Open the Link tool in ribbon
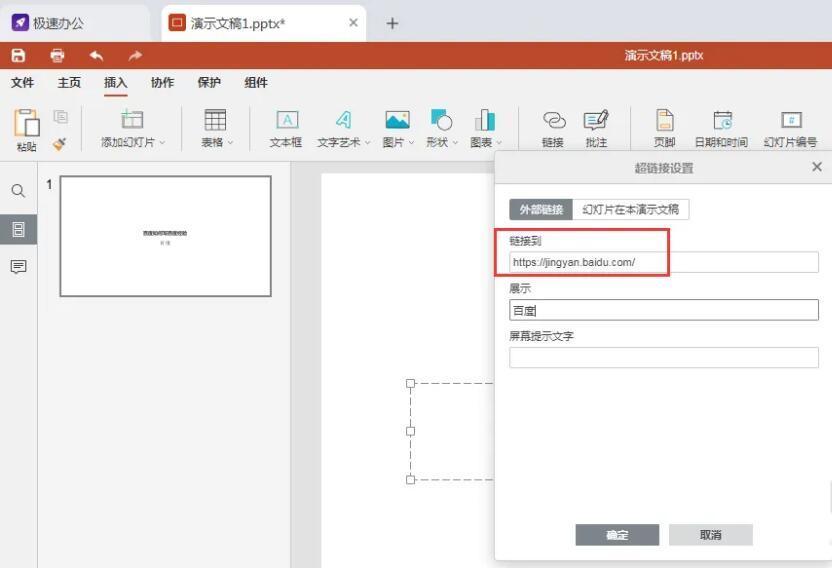Screen dimensions: 832x568 553,128
